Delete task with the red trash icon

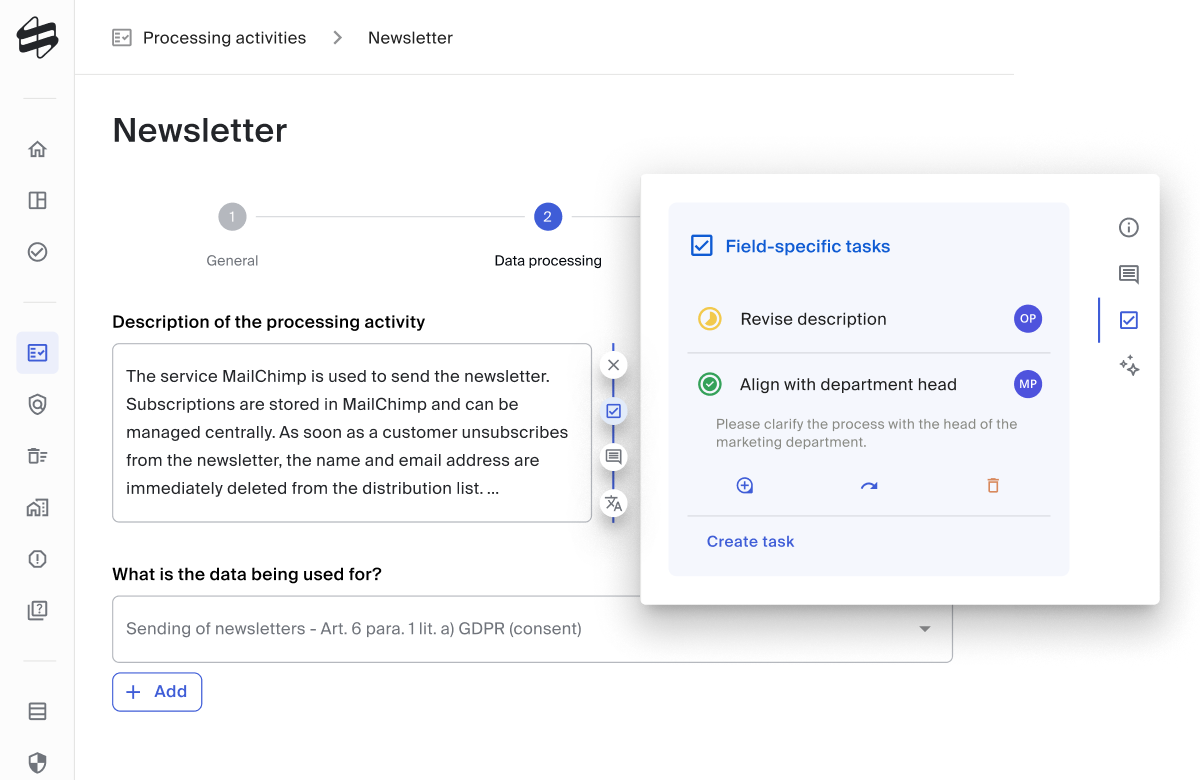(x=993, y=486)
